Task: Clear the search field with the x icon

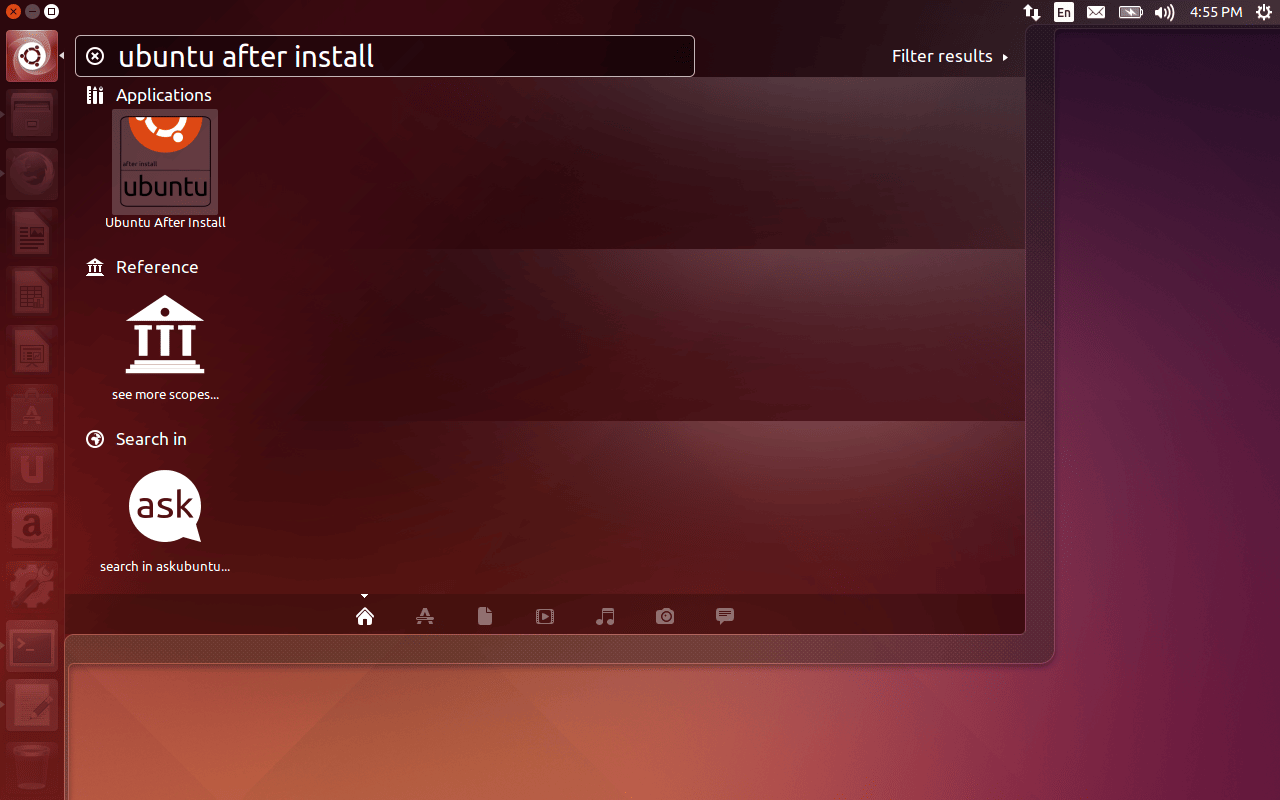Action: (x=94, y=56)
